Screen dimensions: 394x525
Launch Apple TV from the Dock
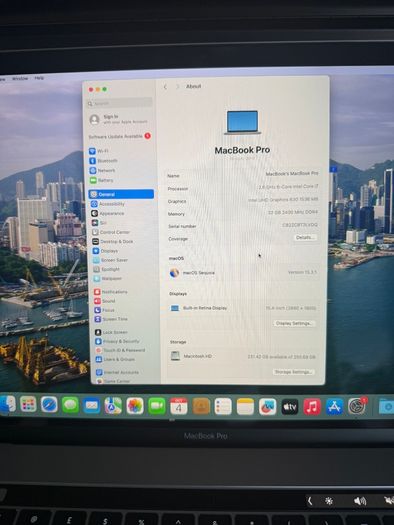(x=290, y=407)
